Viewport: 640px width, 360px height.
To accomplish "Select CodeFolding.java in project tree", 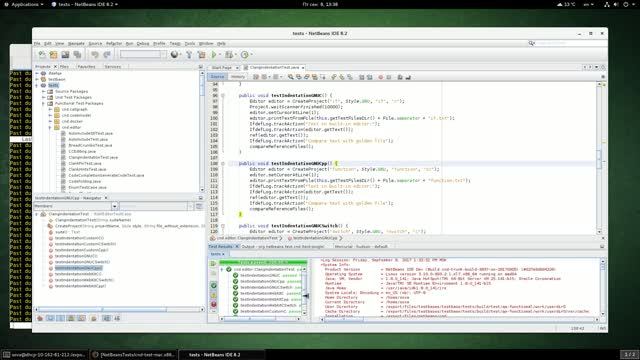I will (x=84, y=181).
